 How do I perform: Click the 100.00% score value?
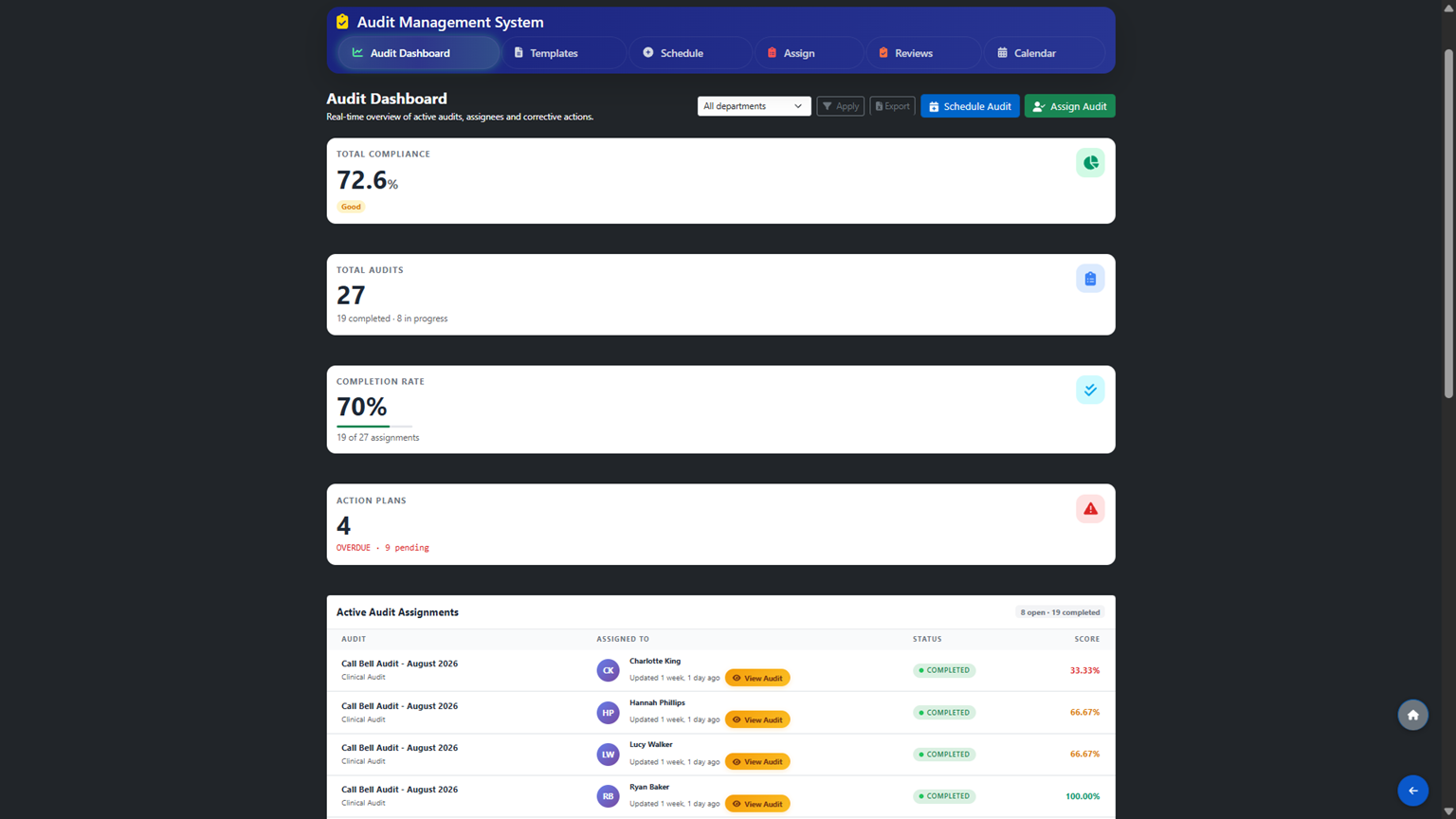tap(1083, 796)
